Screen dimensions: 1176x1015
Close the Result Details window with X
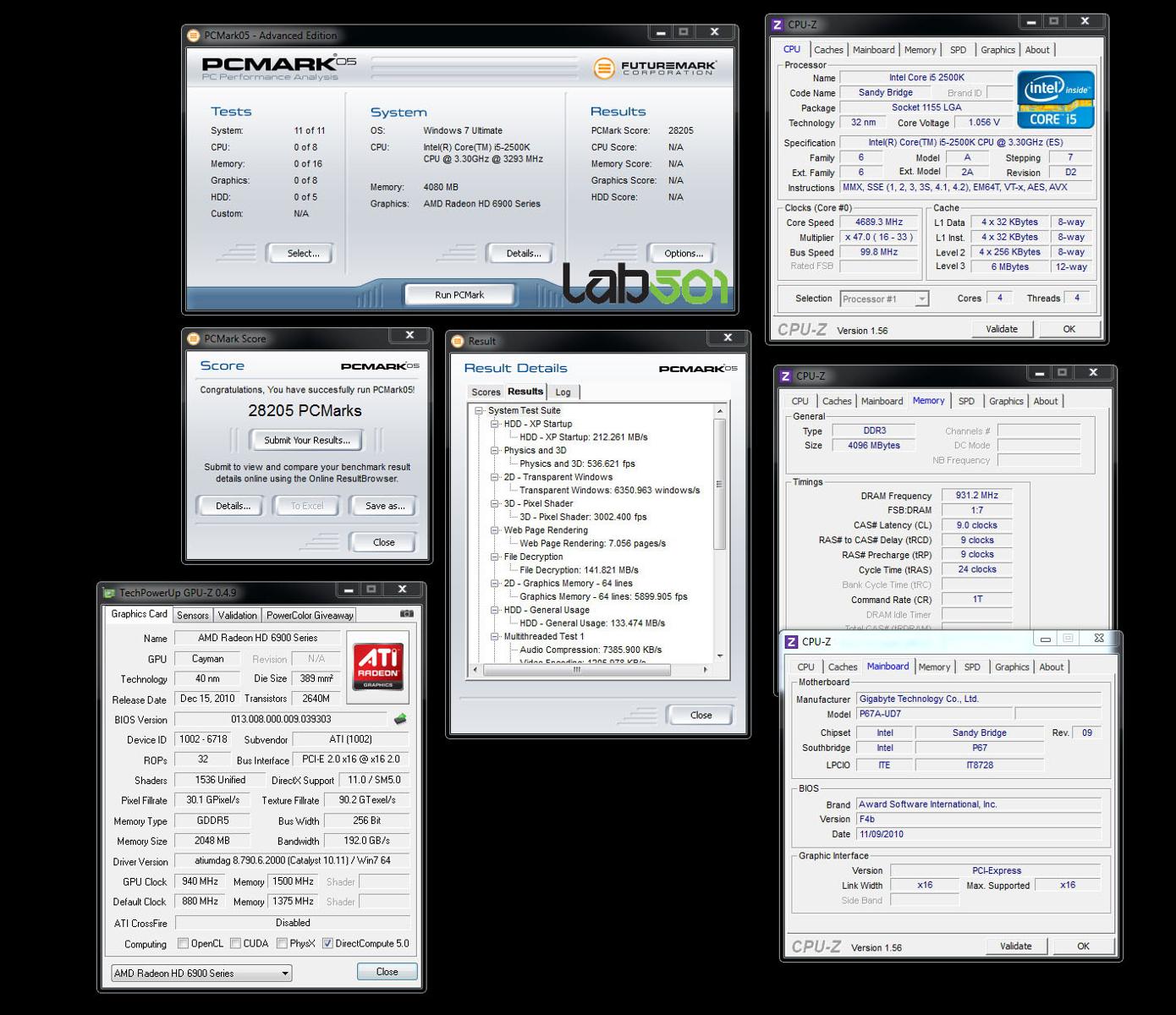[728, 337]
